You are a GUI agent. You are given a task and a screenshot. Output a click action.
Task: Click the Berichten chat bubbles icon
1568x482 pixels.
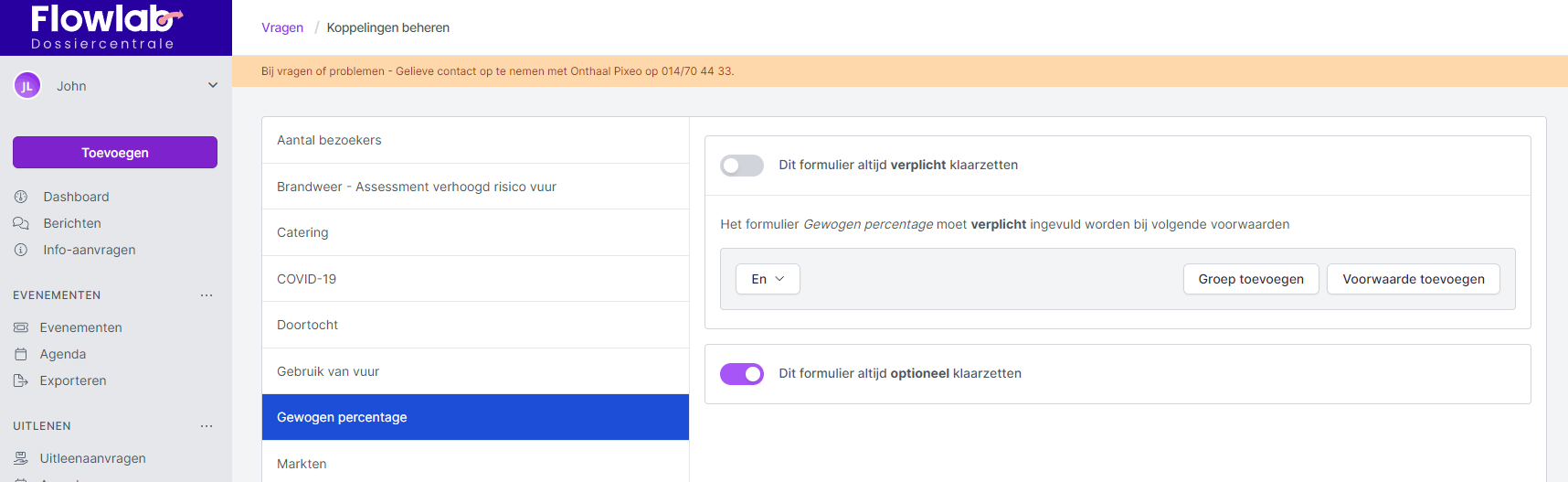point(21,223)
